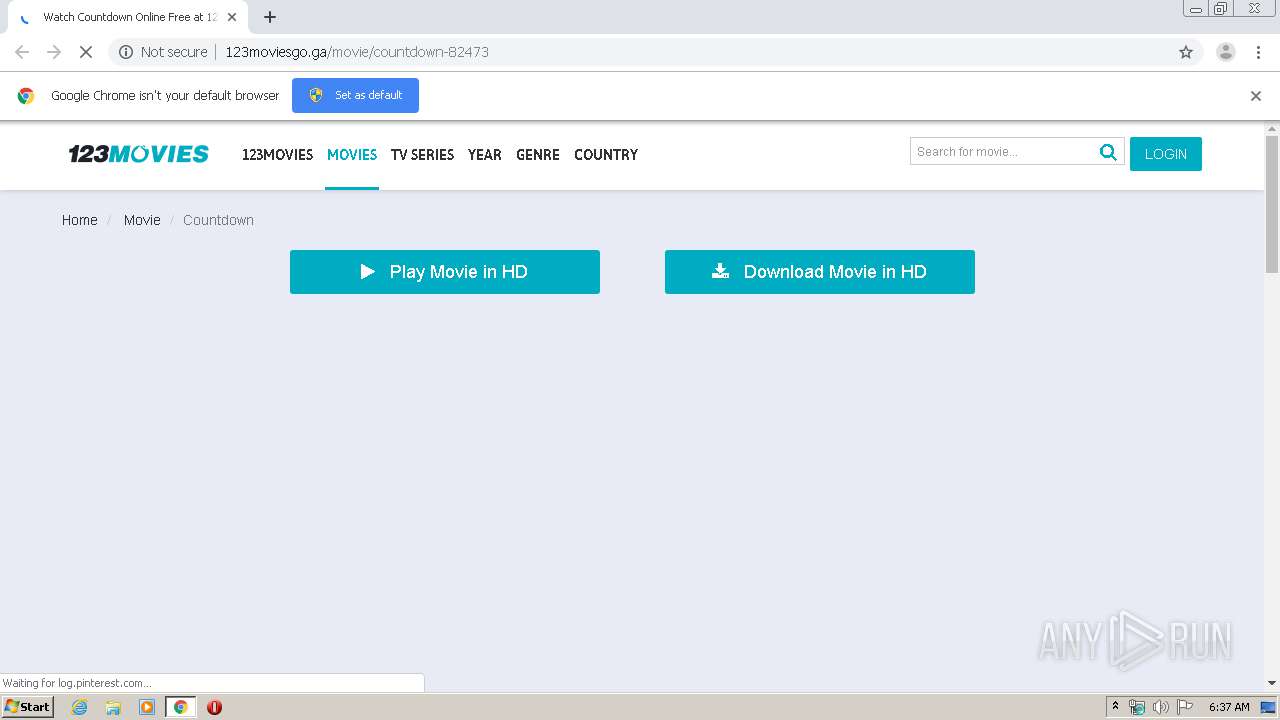Screen dimensions: 1280x720
Task: Click the scrollbar up arrow
Action: pyautogui.click(x=1272, y=129)
